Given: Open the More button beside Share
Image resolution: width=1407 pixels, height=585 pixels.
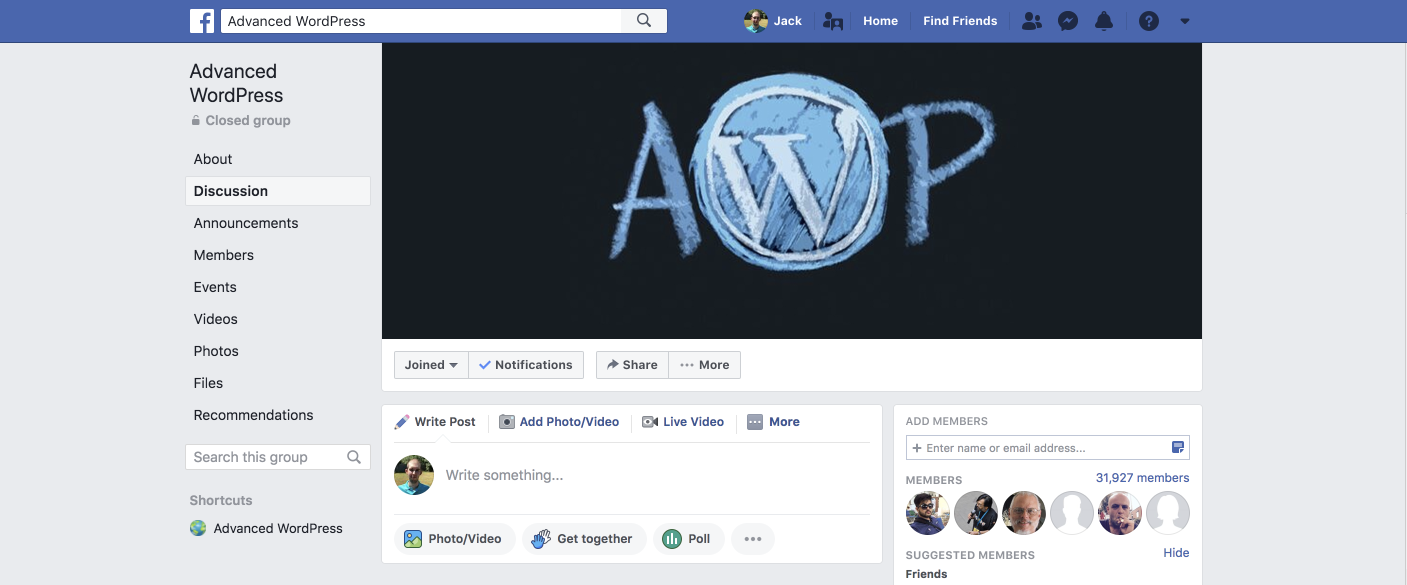Looking at the screenshot, I should [x=705, y=365].
